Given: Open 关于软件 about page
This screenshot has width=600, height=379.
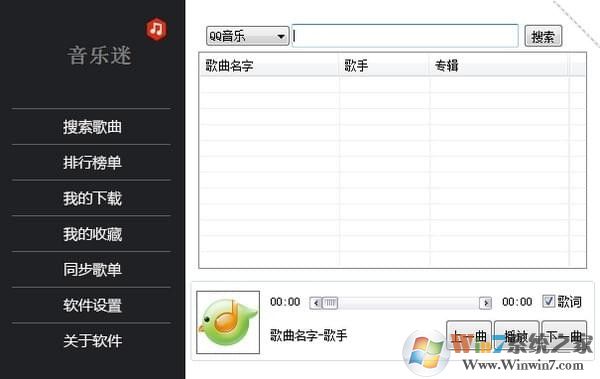Looking at the screenshot, I should [x=92, y=341].
